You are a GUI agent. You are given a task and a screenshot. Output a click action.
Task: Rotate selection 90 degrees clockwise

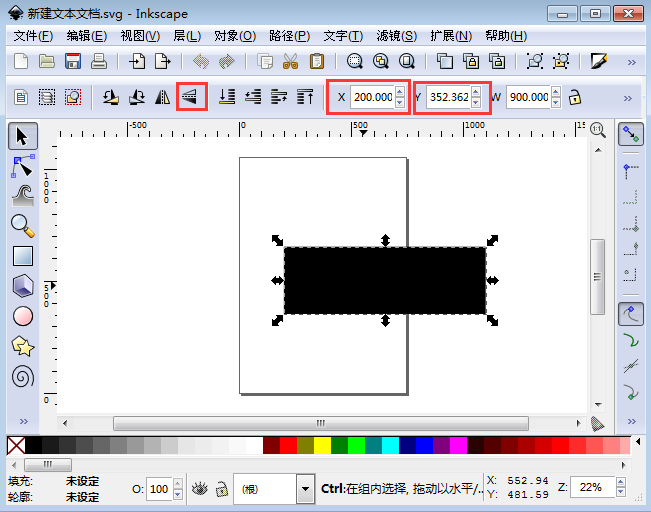(137, 97)
